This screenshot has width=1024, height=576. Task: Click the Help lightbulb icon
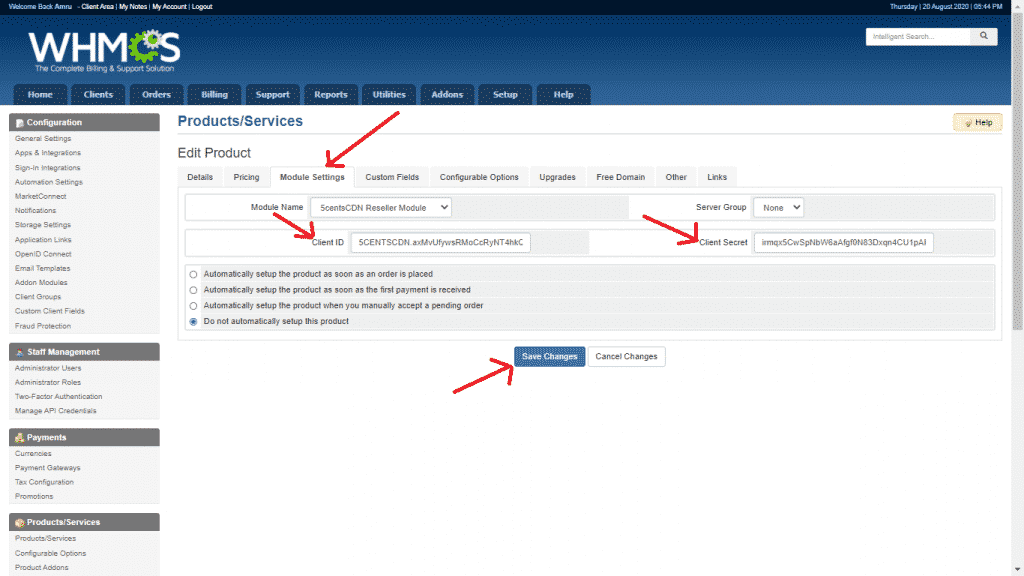(x=968, y=123)
